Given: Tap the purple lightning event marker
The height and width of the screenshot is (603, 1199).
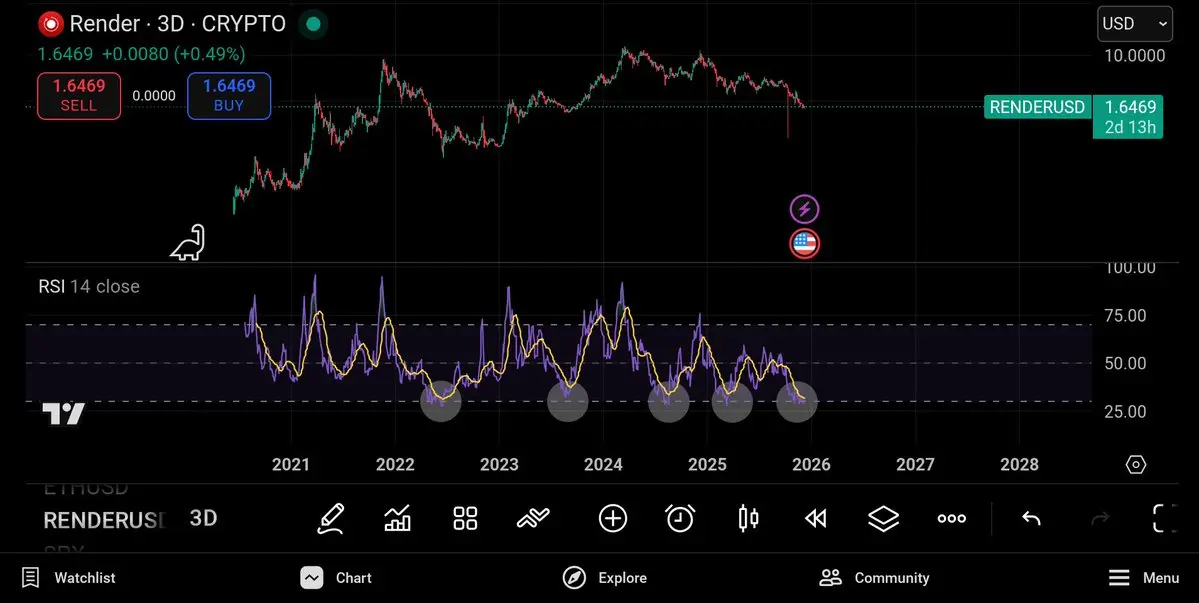Looking at the screenshot, I should click(804, 209).
